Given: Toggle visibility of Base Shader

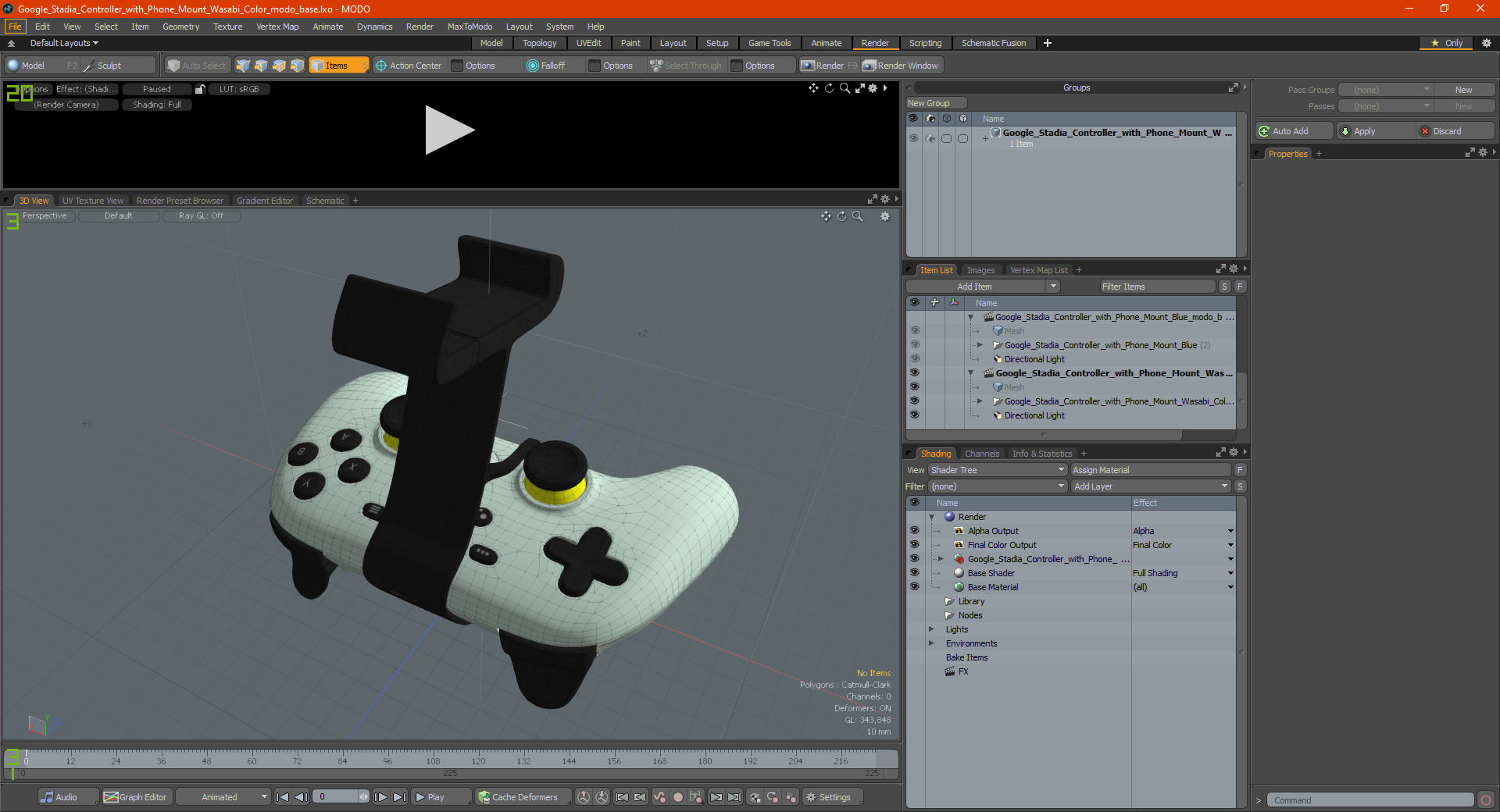Looking at the screenshot, I should coord(914,573).
